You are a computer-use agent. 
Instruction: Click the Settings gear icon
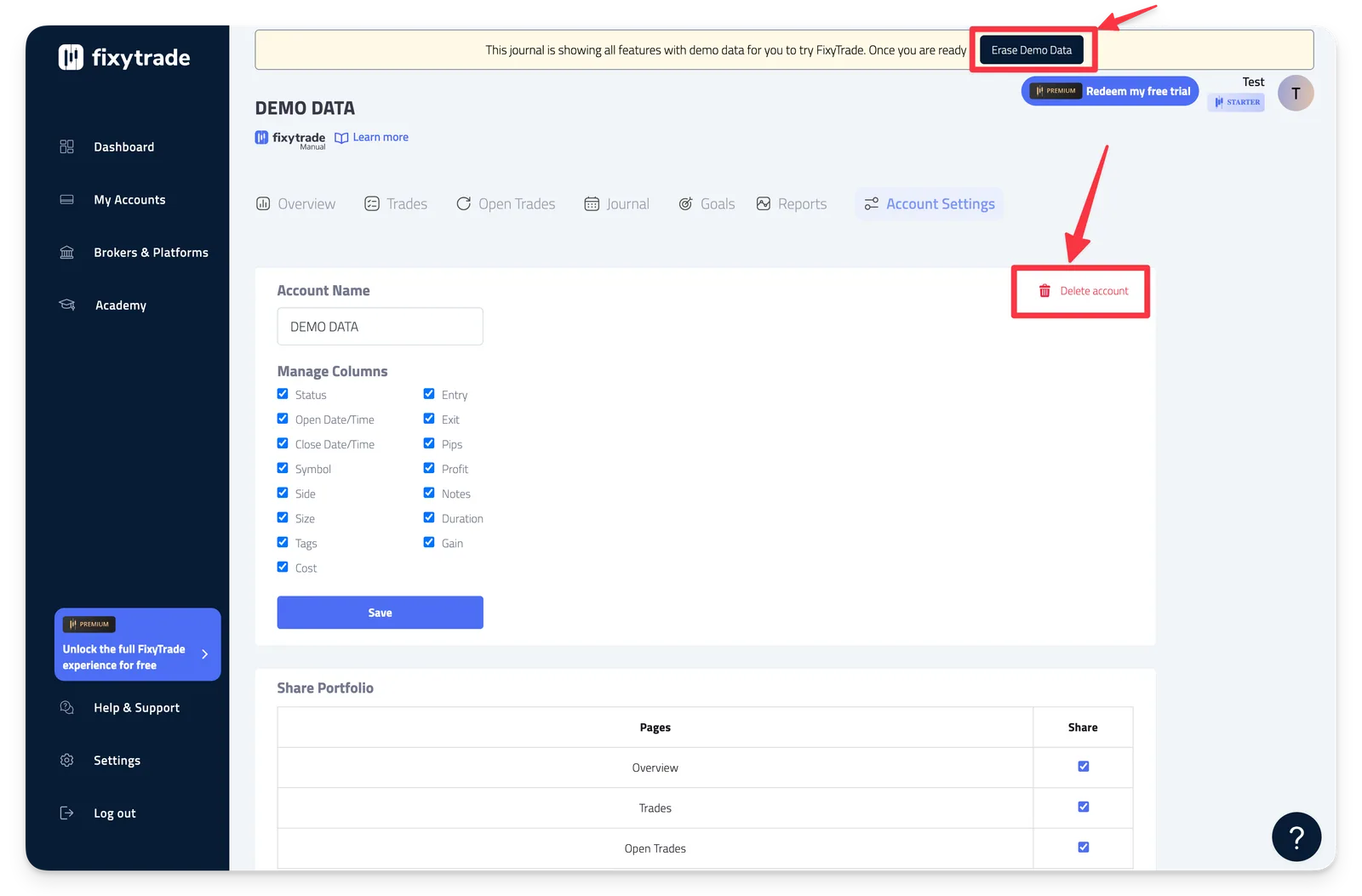click(x=66, y=760)
